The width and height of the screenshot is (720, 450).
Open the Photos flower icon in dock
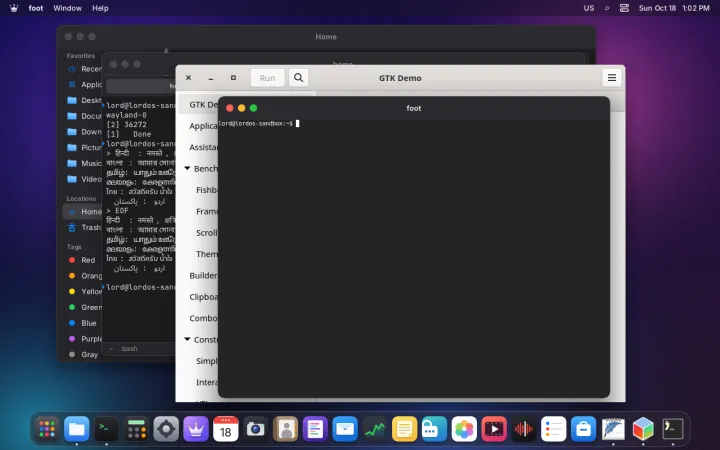pos(464,430)
